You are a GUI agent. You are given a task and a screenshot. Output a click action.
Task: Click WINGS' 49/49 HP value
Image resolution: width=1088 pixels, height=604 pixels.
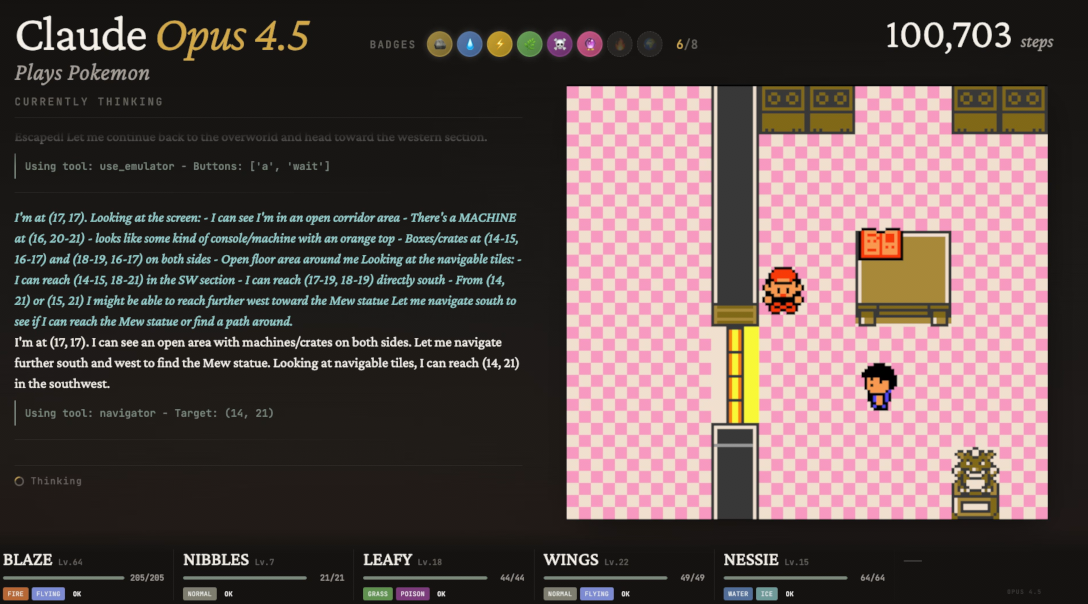click(692, 578)
